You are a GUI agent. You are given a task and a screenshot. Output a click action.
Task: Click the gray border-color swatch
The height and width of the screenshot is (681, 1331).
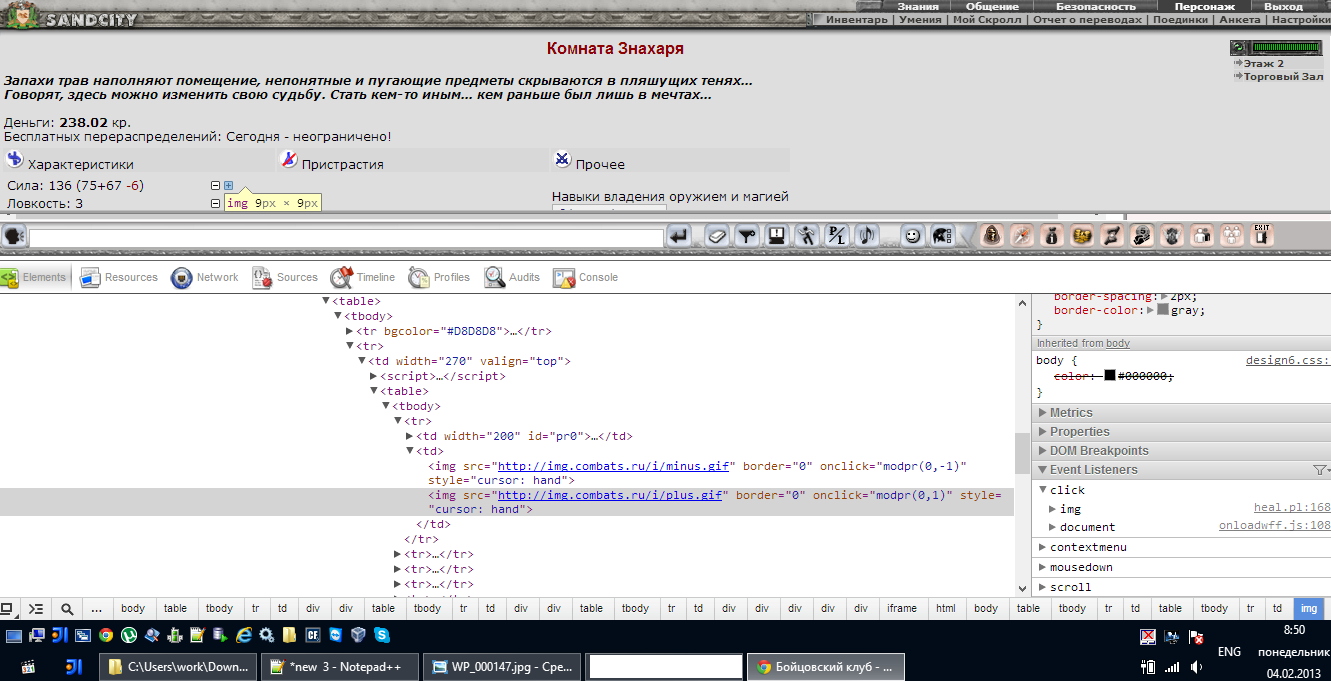coord(1163,310)
